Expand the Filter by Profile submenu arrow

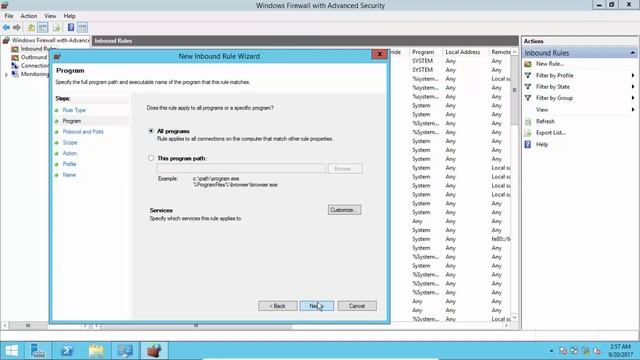pos(633,76)
